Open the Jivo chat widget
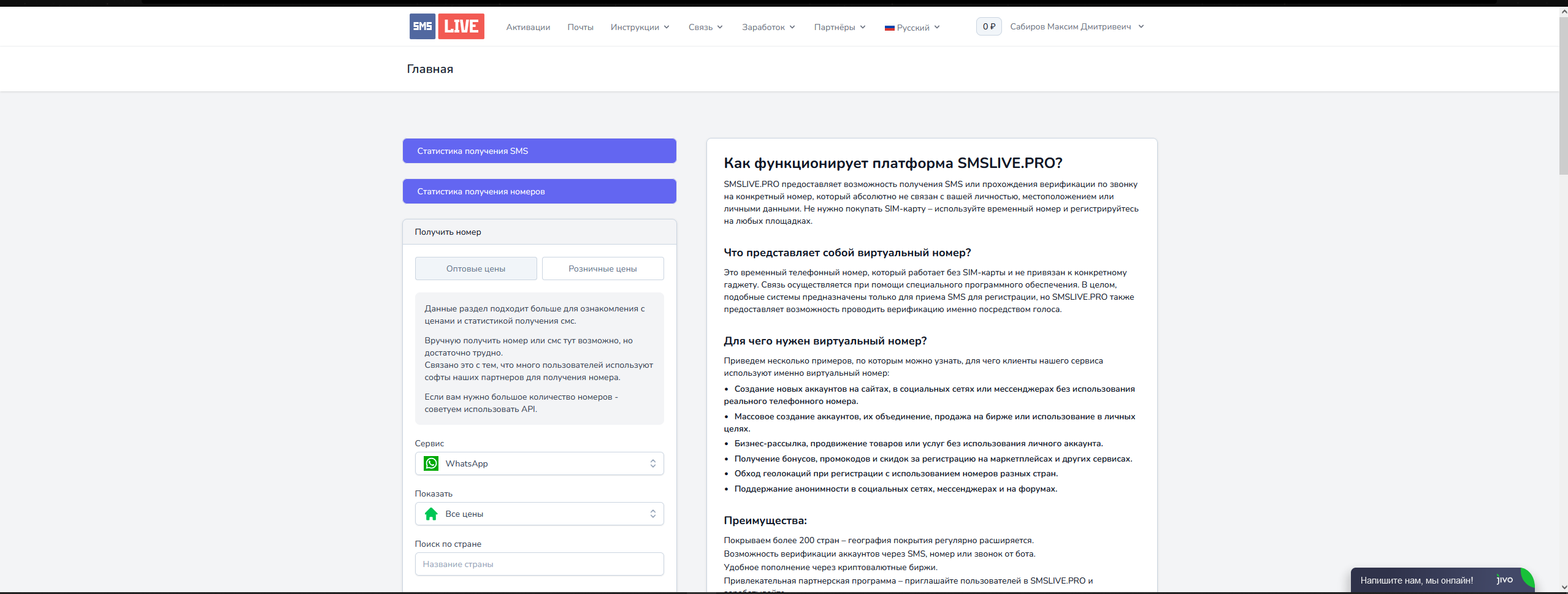Image resolution: width=1568 pixels, height=594 pixels. [1442, 580]
